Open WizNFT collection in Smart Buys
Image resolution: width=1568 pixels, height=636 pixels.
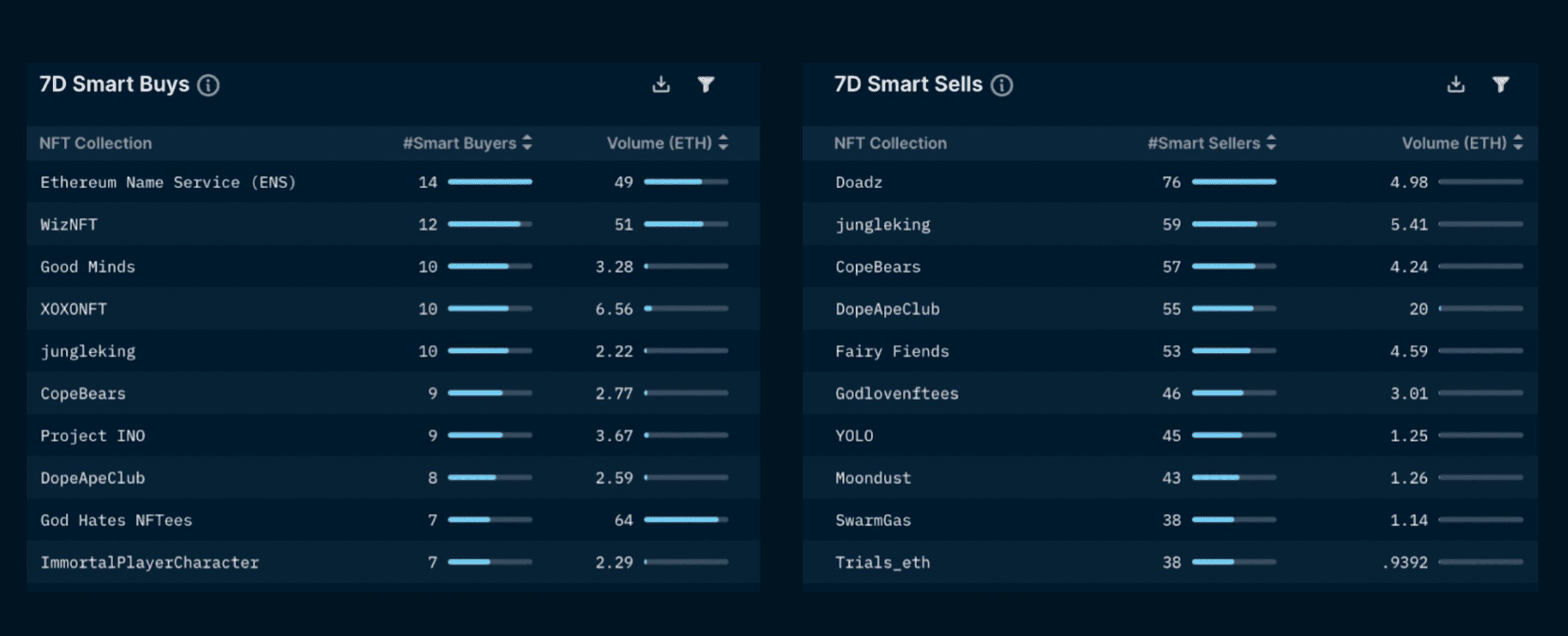click(69, 224)
